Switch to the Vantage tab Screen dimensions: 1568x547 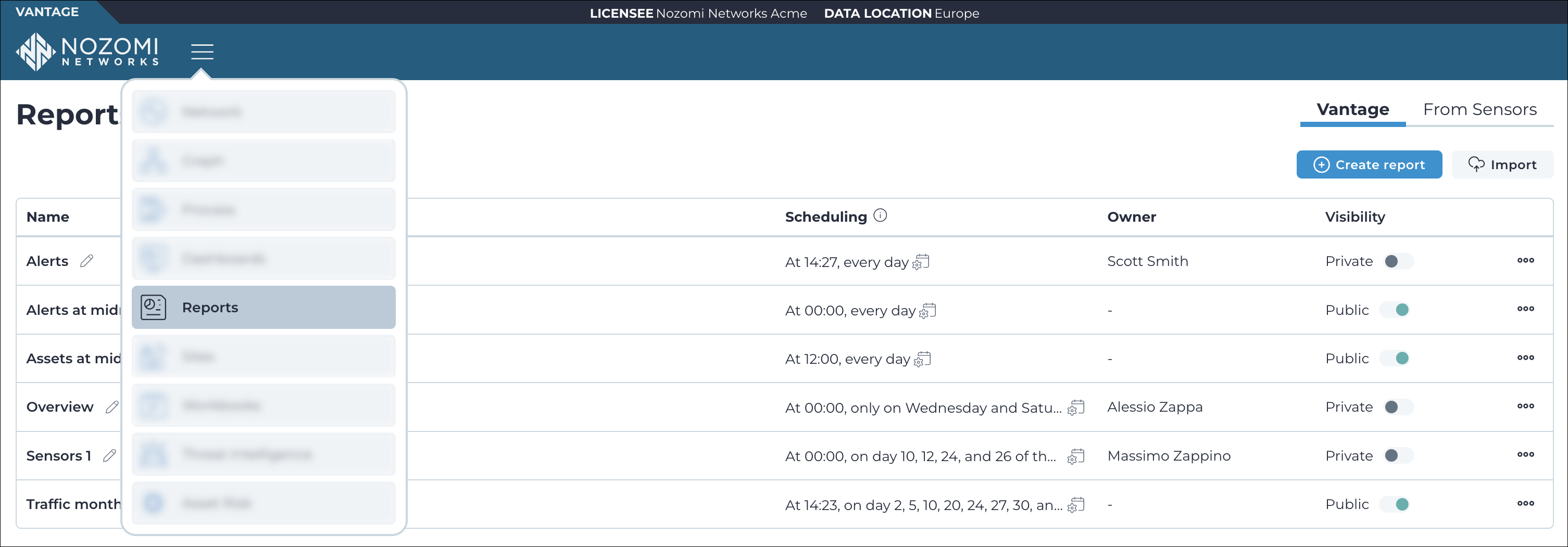(1352, 110)
